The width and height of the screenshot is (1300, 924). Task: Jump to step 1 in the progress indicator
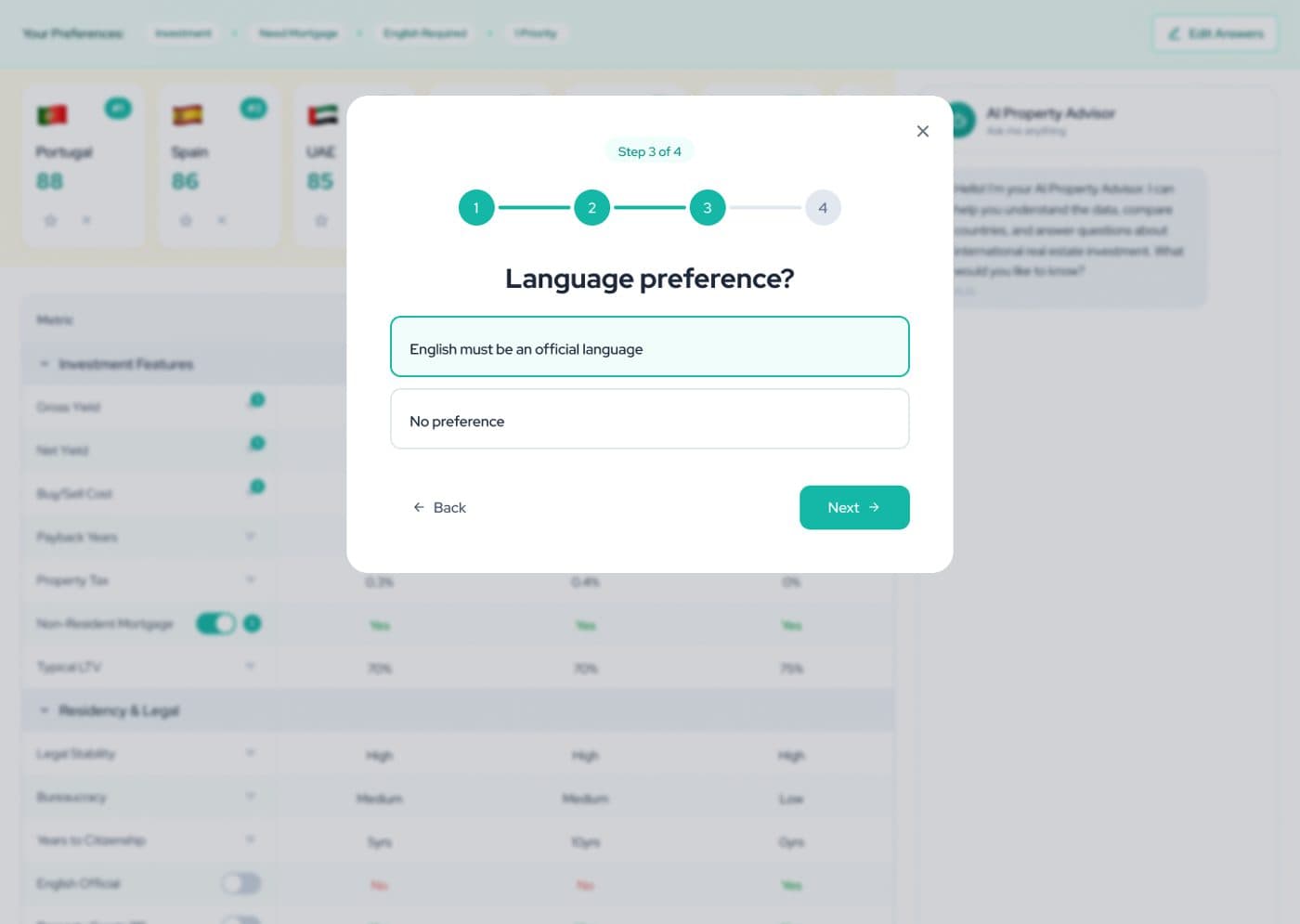476,207
